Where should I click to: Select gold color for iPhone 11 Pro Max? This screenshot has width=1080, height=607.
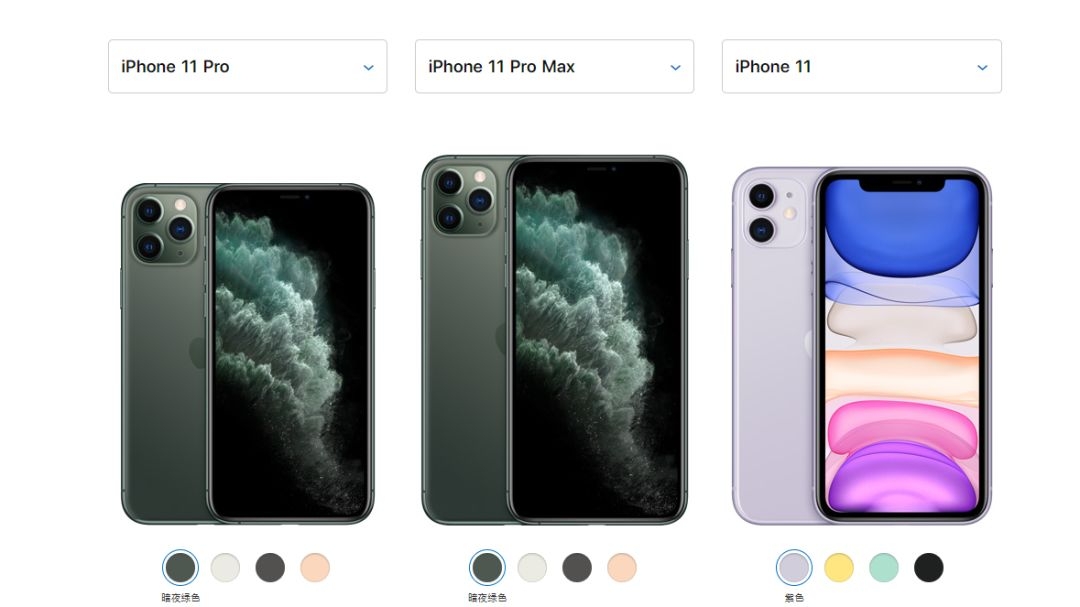coord(621,568)
